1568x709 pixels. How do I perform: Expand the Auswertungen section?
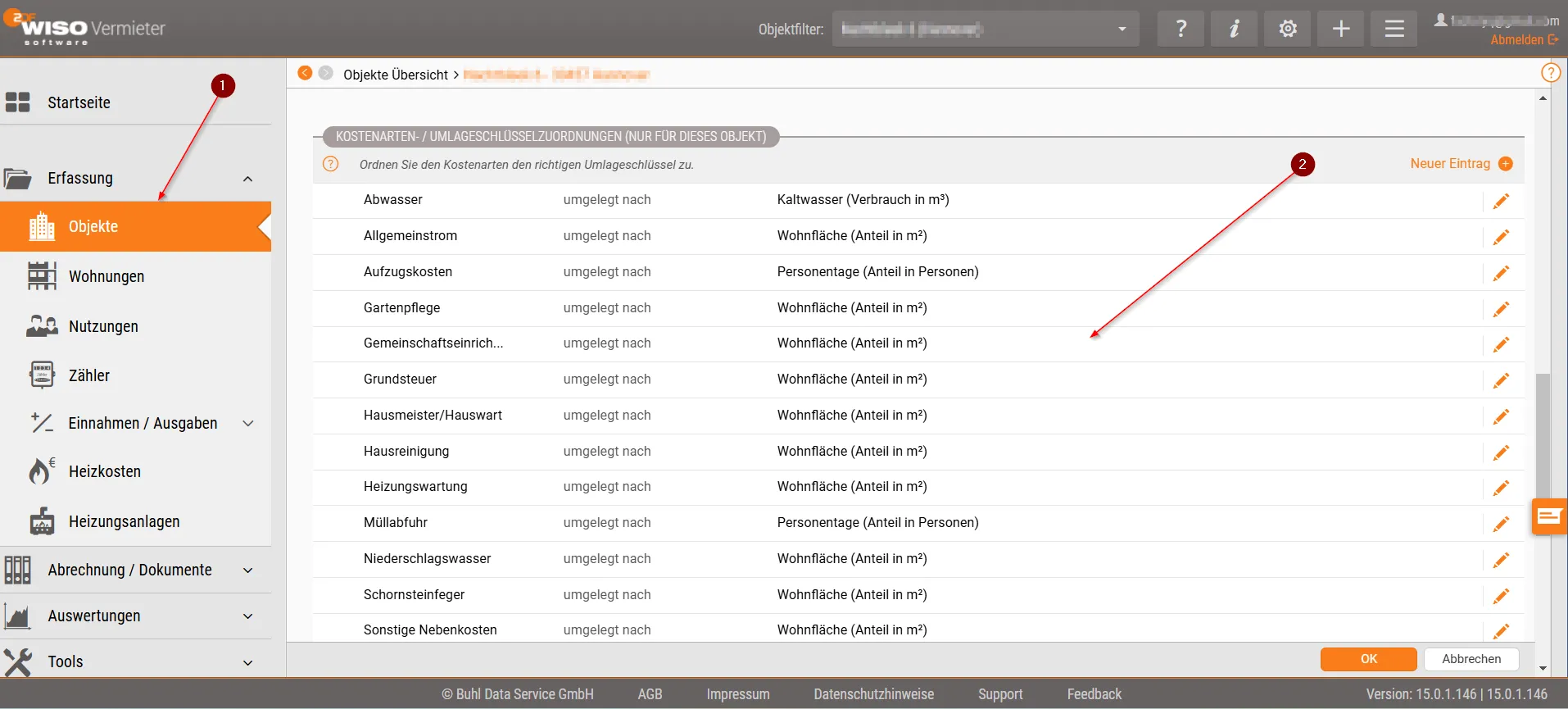click(x=248, y=616)
